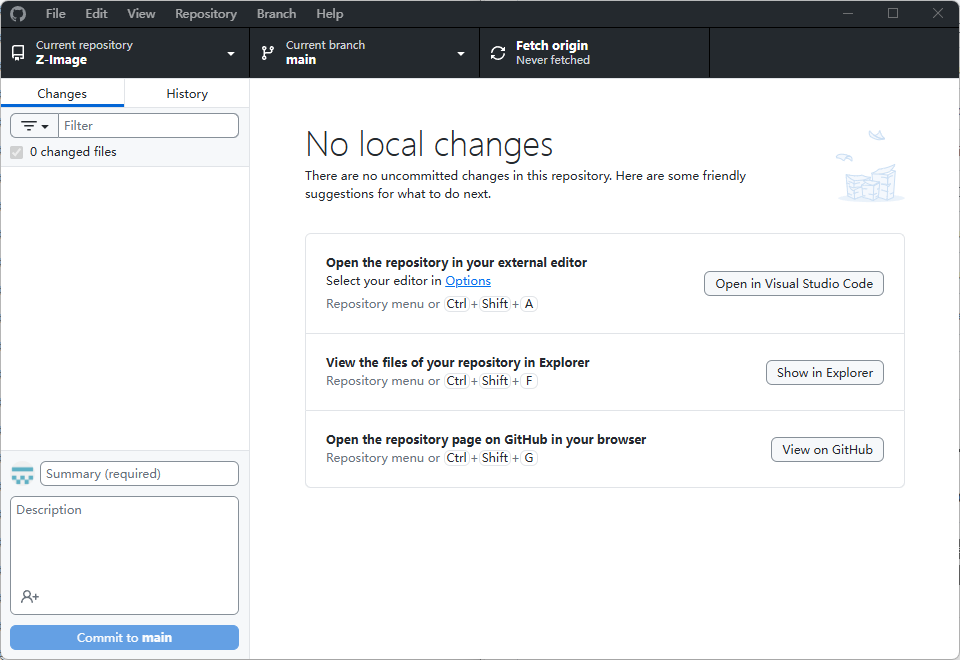Image resolution: width=960 pixels, height=660 pixels.
Task: Focus the Summary (required) input field
Action: [139, 474]
